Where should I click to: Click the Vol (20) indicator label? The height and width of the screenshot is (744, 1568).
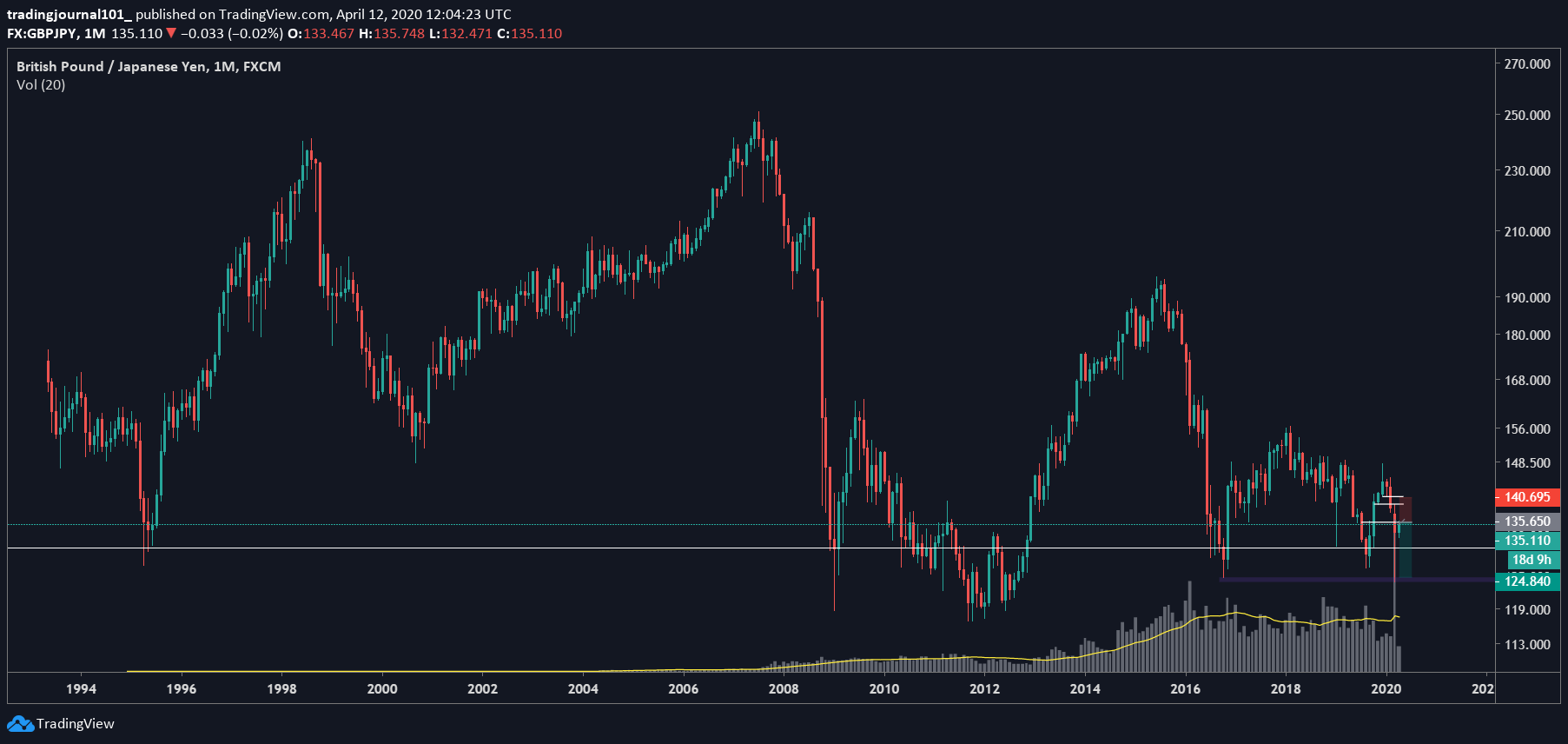[x=41, y=84]
